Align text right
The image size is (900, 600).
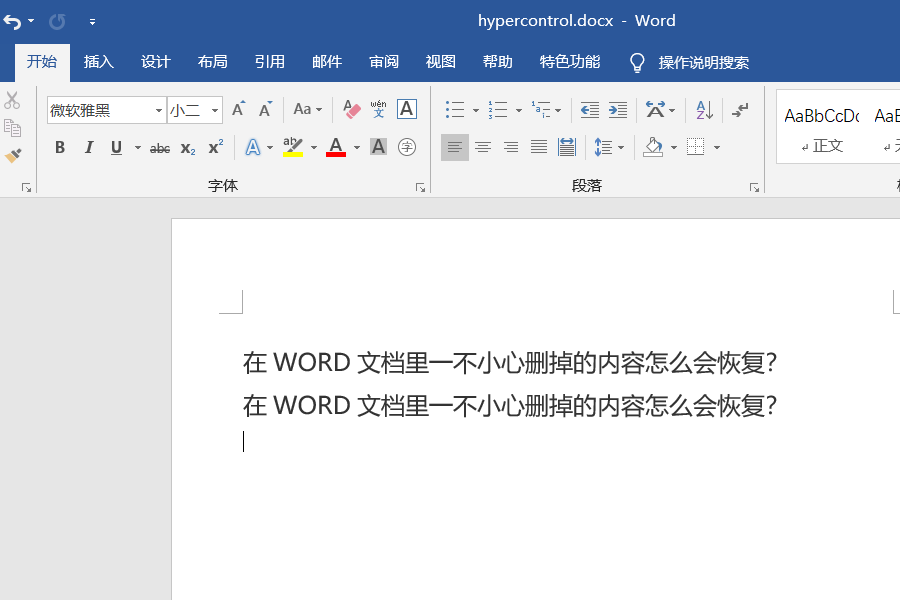point(511,148)
